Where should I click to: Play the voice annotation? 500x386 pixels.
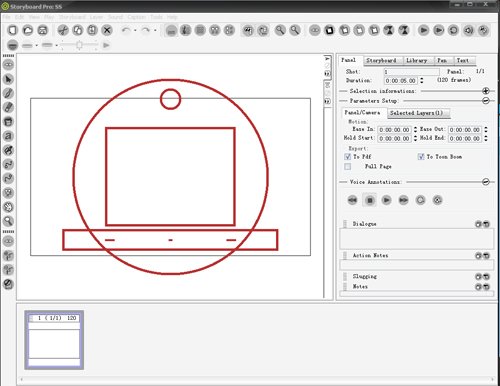[x=386, y=200]
